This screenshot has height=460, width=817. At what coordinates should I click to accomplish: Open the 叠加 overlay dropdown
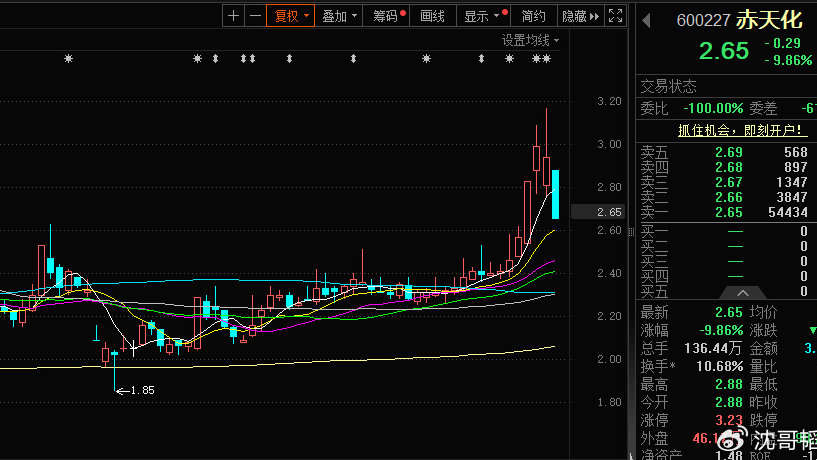[x=339, y=16]
